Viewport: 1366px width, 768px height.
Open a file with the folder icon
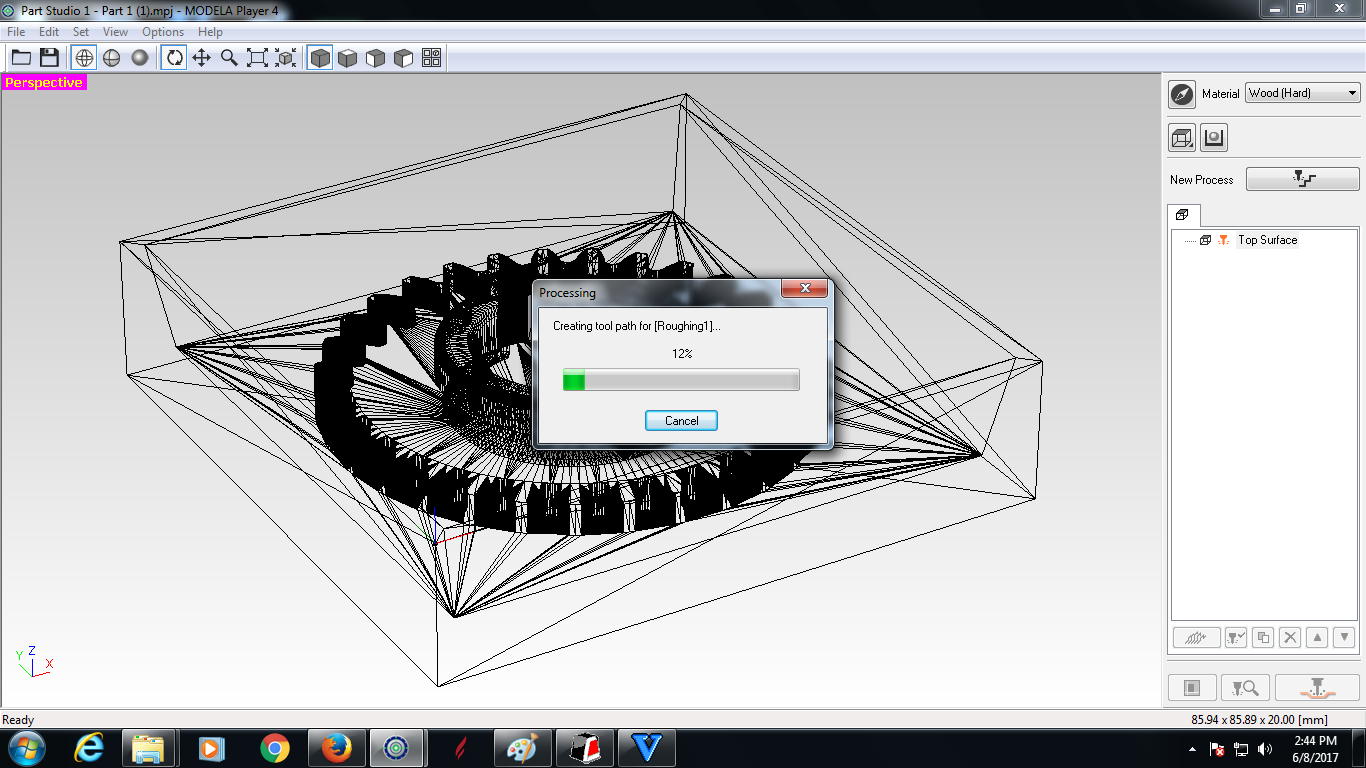pos(21,58)
